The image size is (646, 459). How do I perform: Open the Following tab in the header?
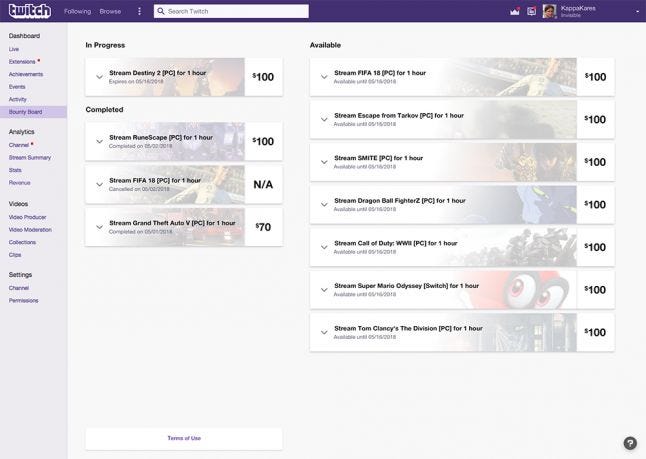[77, 11]
